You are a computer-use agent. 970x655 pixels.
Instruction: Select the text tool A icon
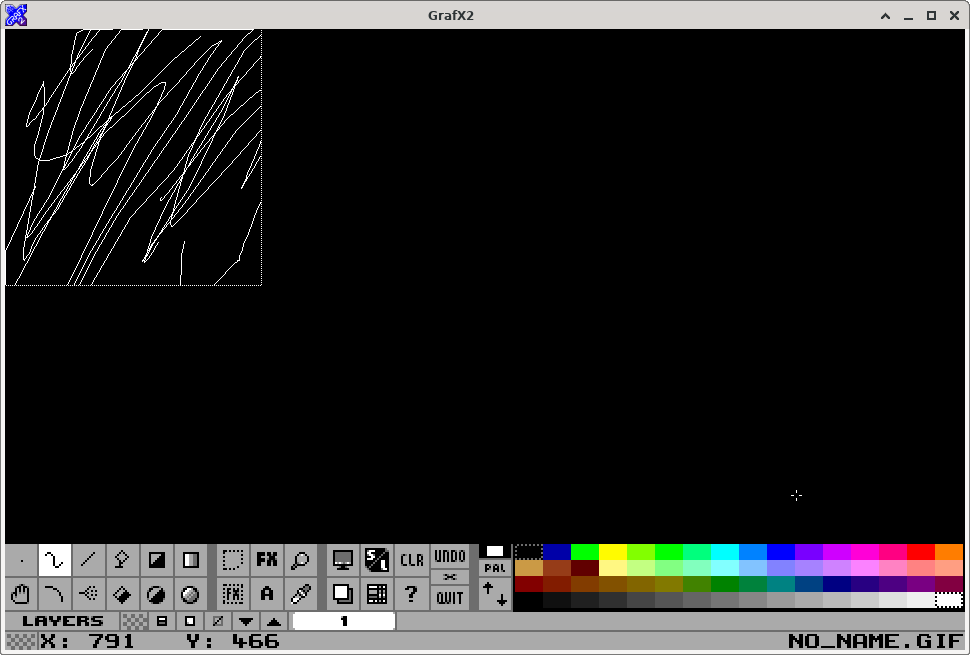point(267,594)
